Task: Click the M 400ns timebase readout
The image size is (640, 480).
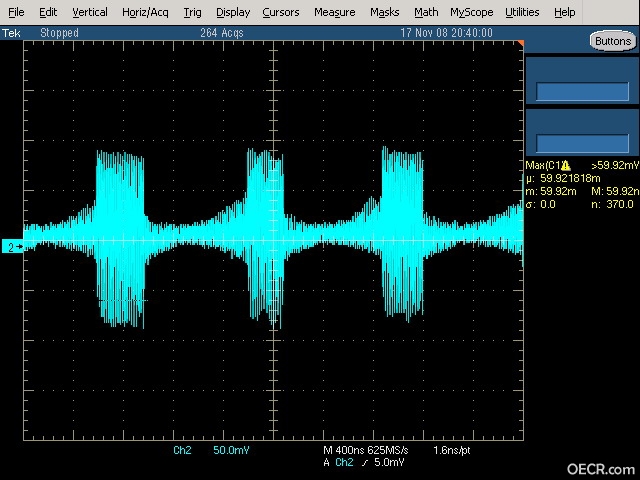Action: (x=344, y=450)
